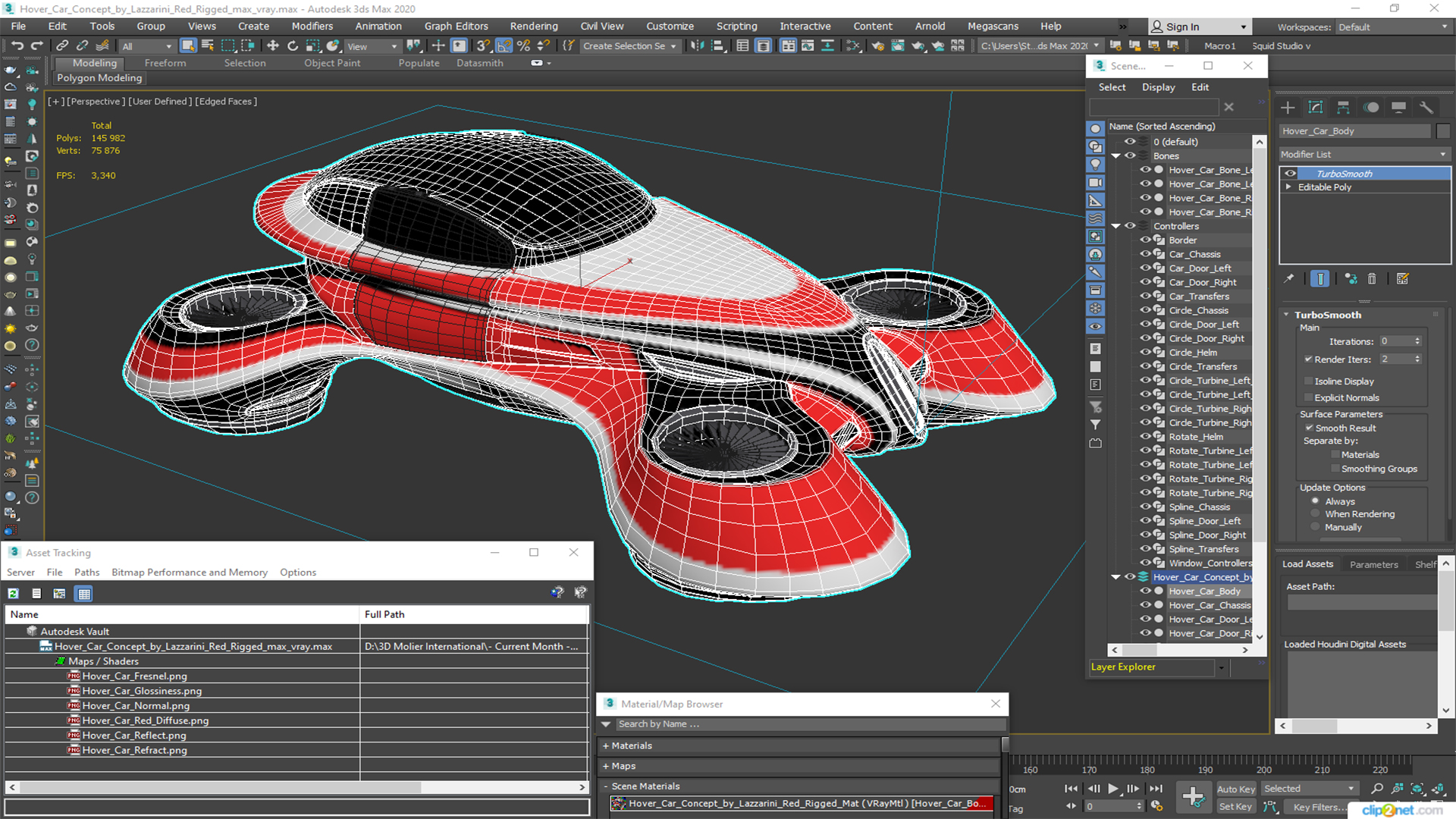
Task: Open the Hierarchy tab in command panel
Action: 1343,108
